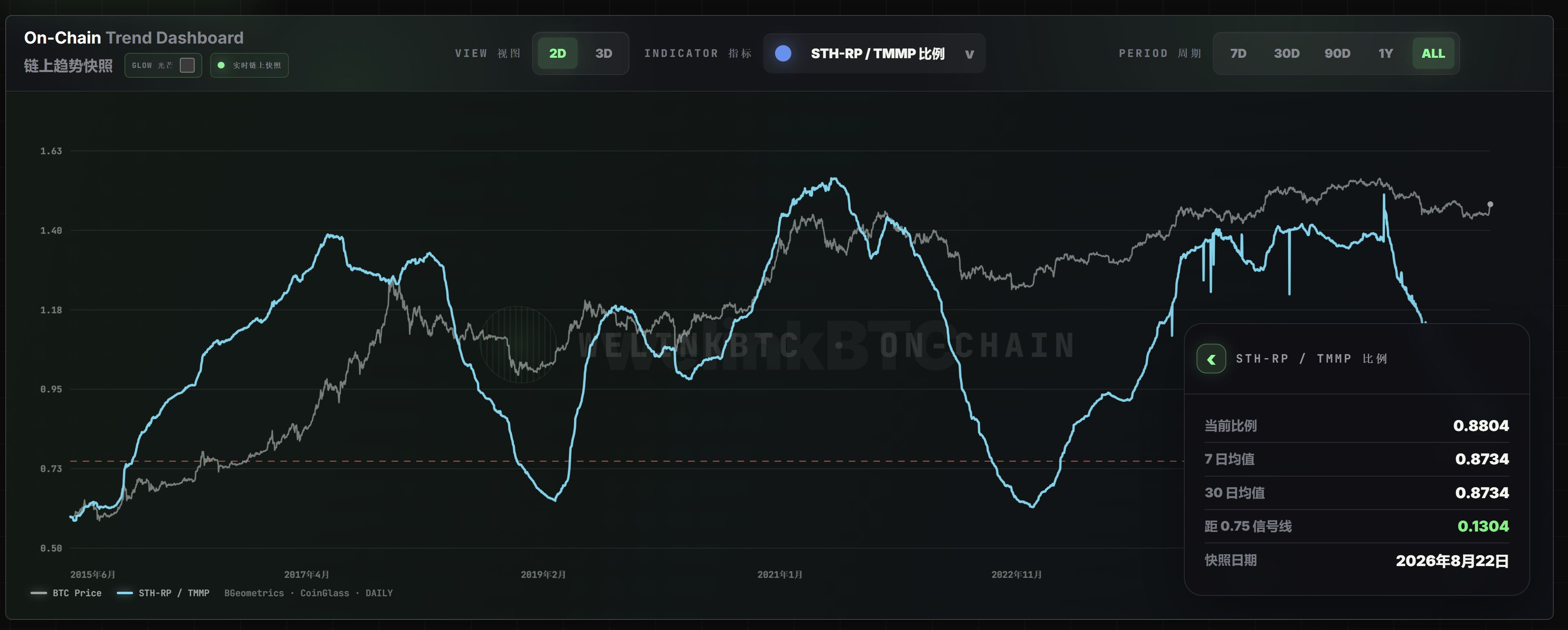Select the 30D period

pos(1287,54)
